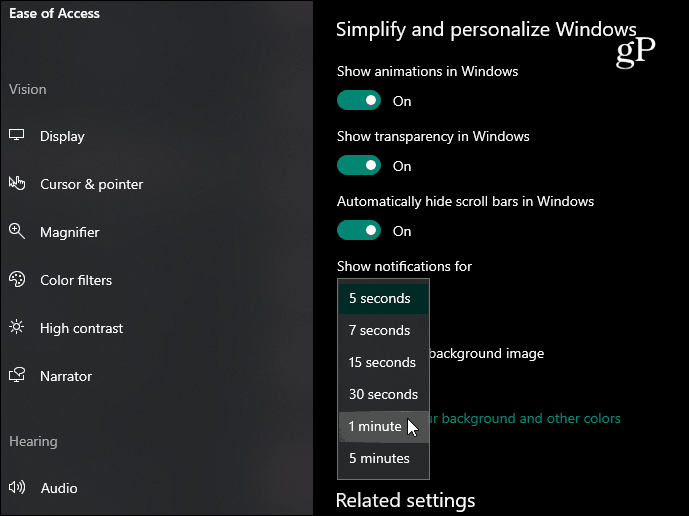This screenshot has width=689, height=516.
Task: Select 5 seconds from notification dropdown
Action: click(x=383, y=298)
